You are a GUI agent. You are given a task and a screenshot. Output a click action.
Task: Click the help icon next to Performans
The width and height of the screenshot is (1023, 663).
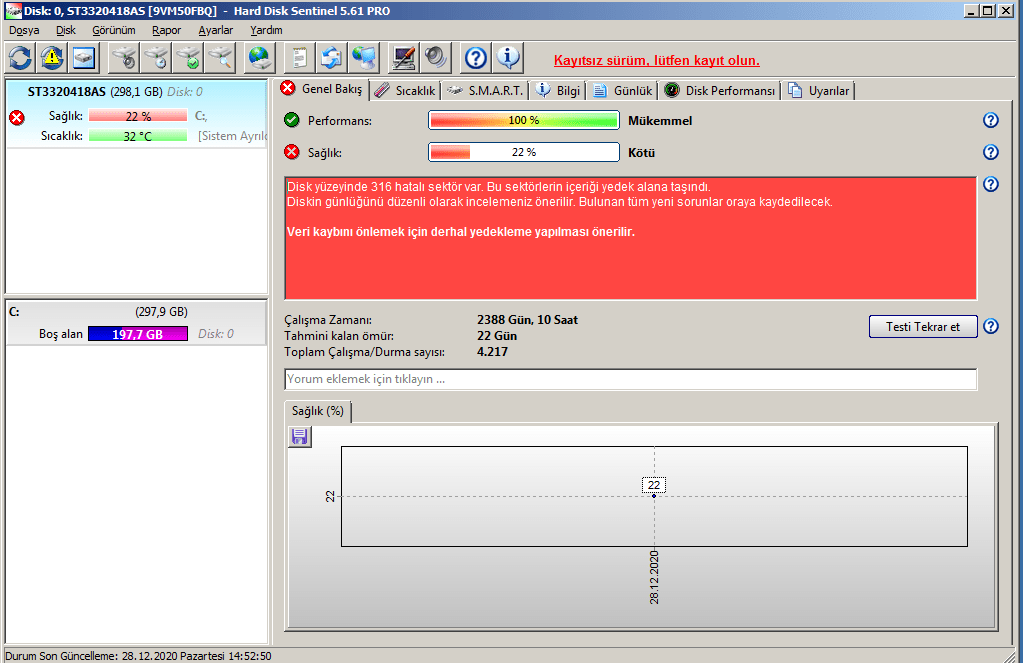990,120
